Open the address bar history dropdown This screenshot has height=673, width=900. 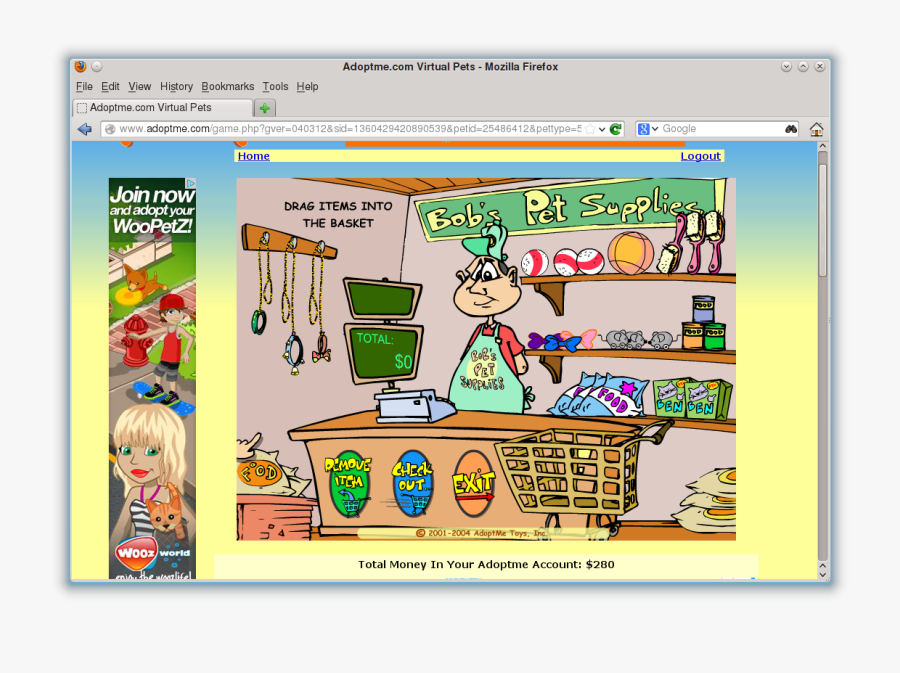pyautogui.click(x=601, y=128)
